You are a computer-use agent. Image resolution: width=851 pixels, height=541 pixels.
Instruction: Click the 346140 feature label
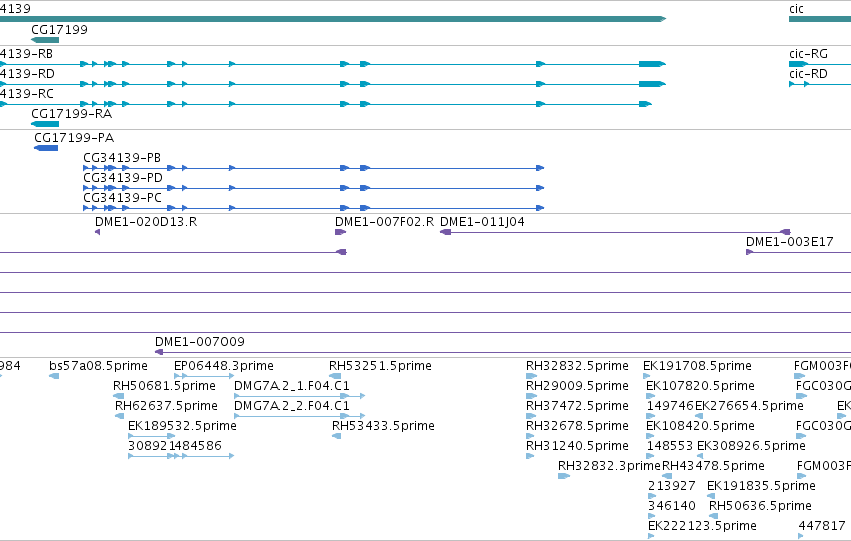coord(672,505)
